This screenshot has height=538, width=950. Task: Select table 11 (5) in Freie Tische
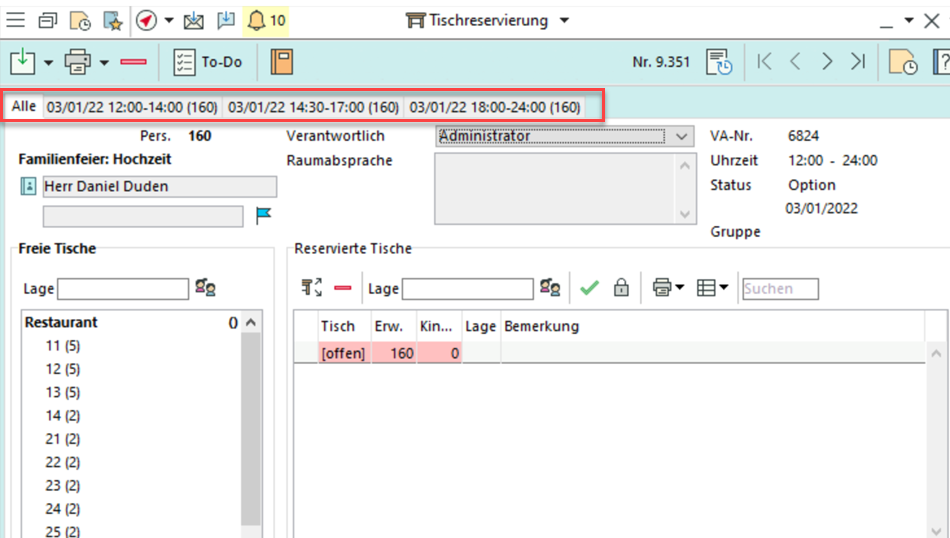[x=61, y=346]
